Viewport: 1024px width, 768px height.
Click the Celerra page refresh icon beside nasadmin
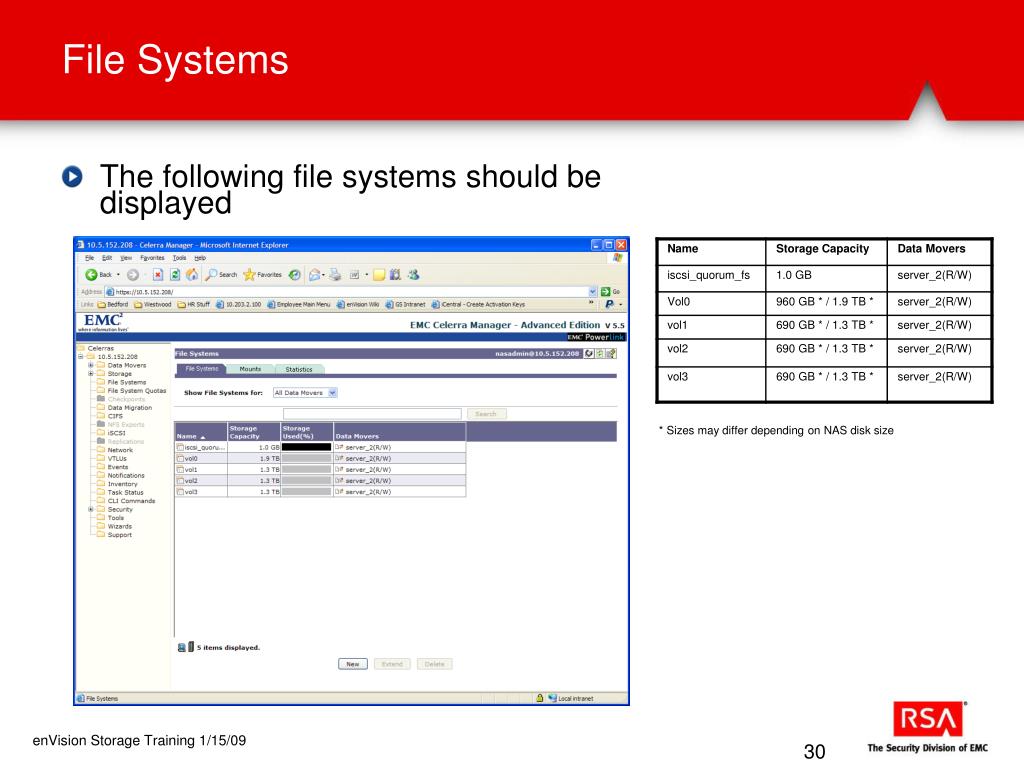[588, 353]
